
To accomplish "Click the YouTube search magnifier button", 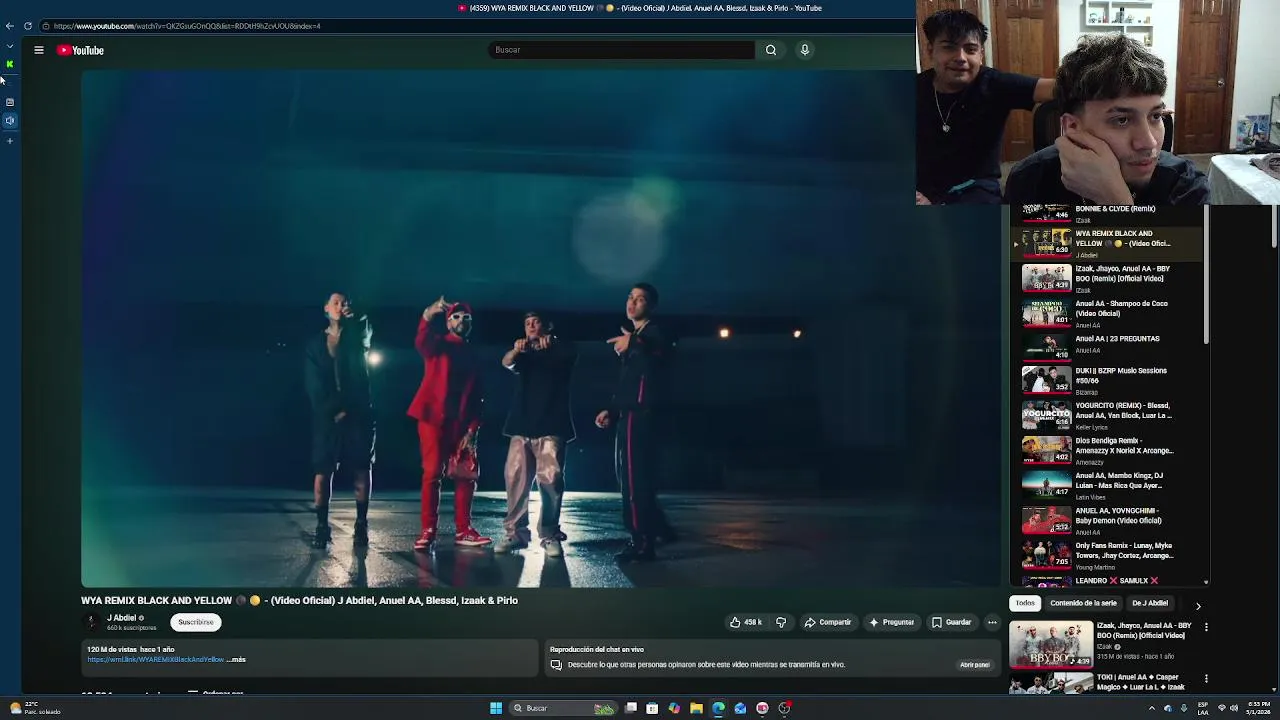I will pyautogui.click(x=771, y=50).
